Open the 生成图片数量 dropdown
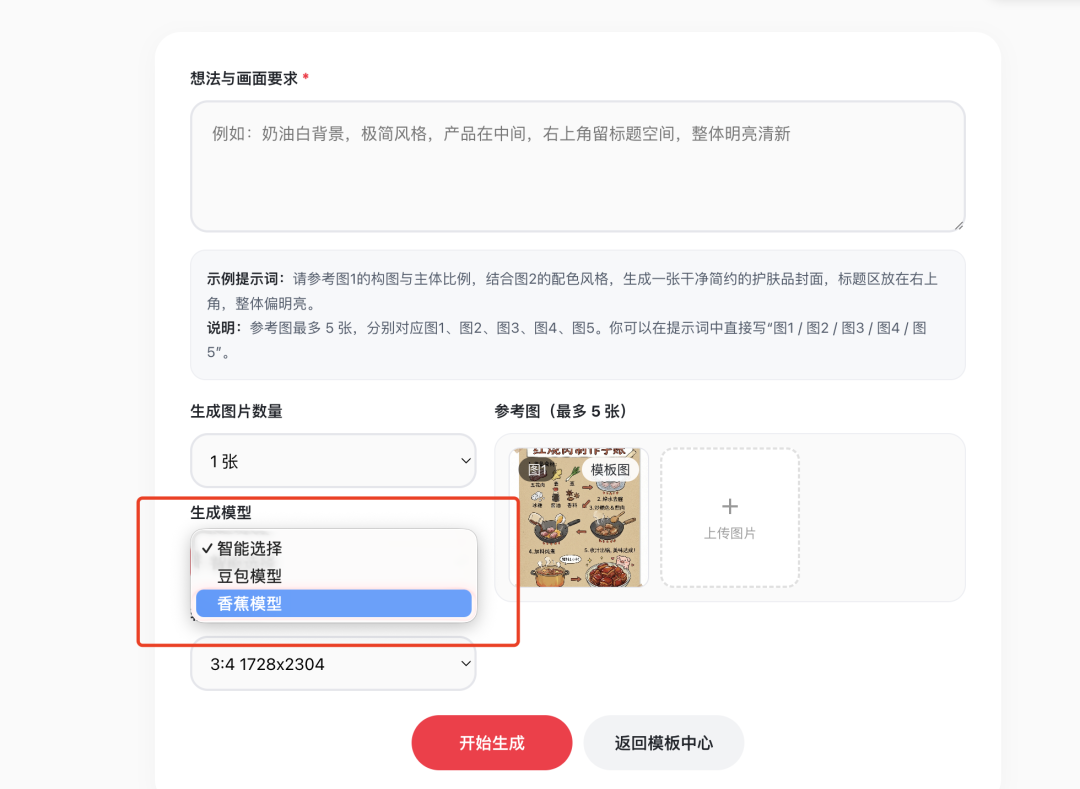 pos(333,461)
